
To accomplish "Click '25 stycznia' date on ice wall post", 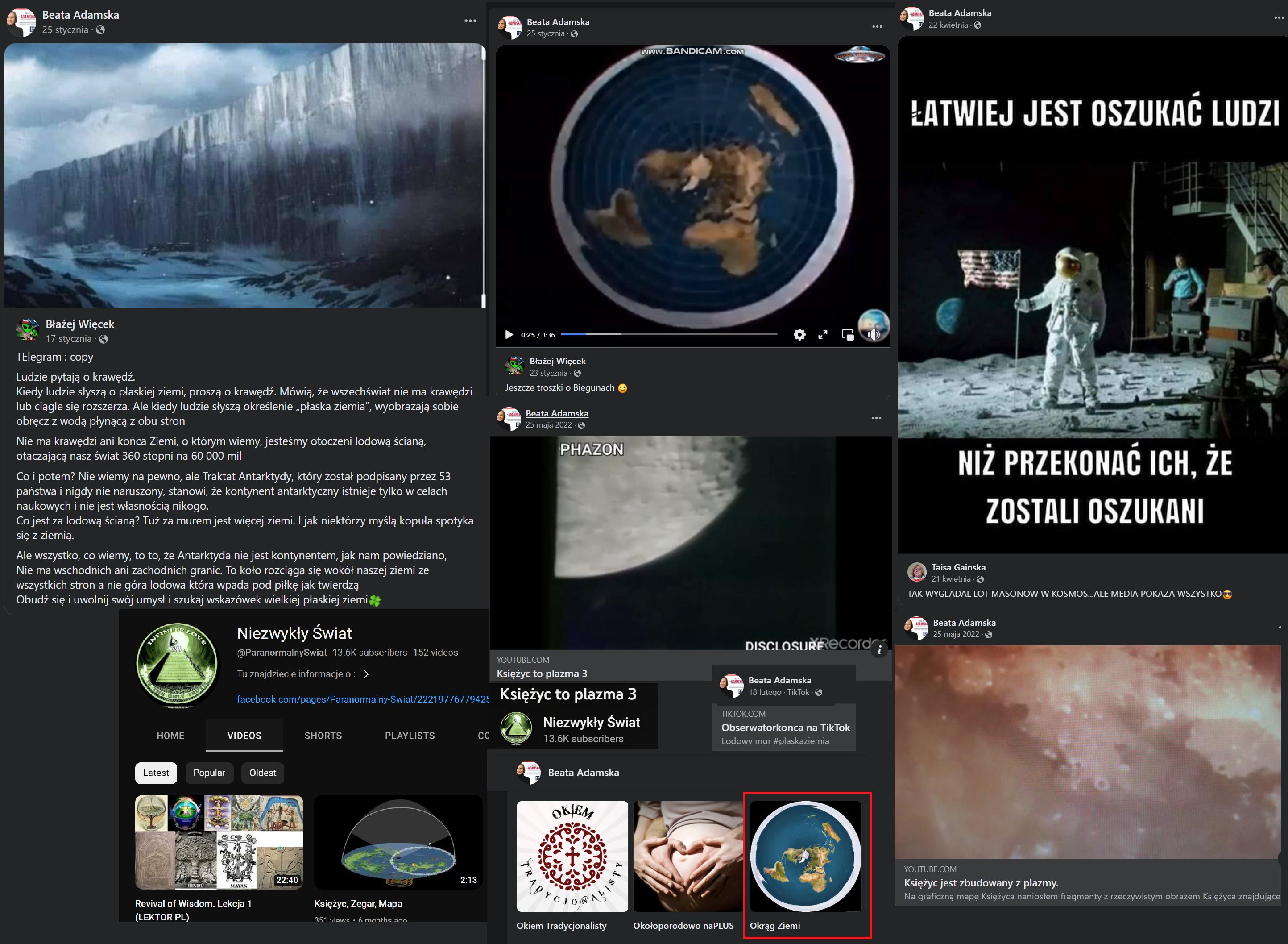I will click(x=65, y=30).
